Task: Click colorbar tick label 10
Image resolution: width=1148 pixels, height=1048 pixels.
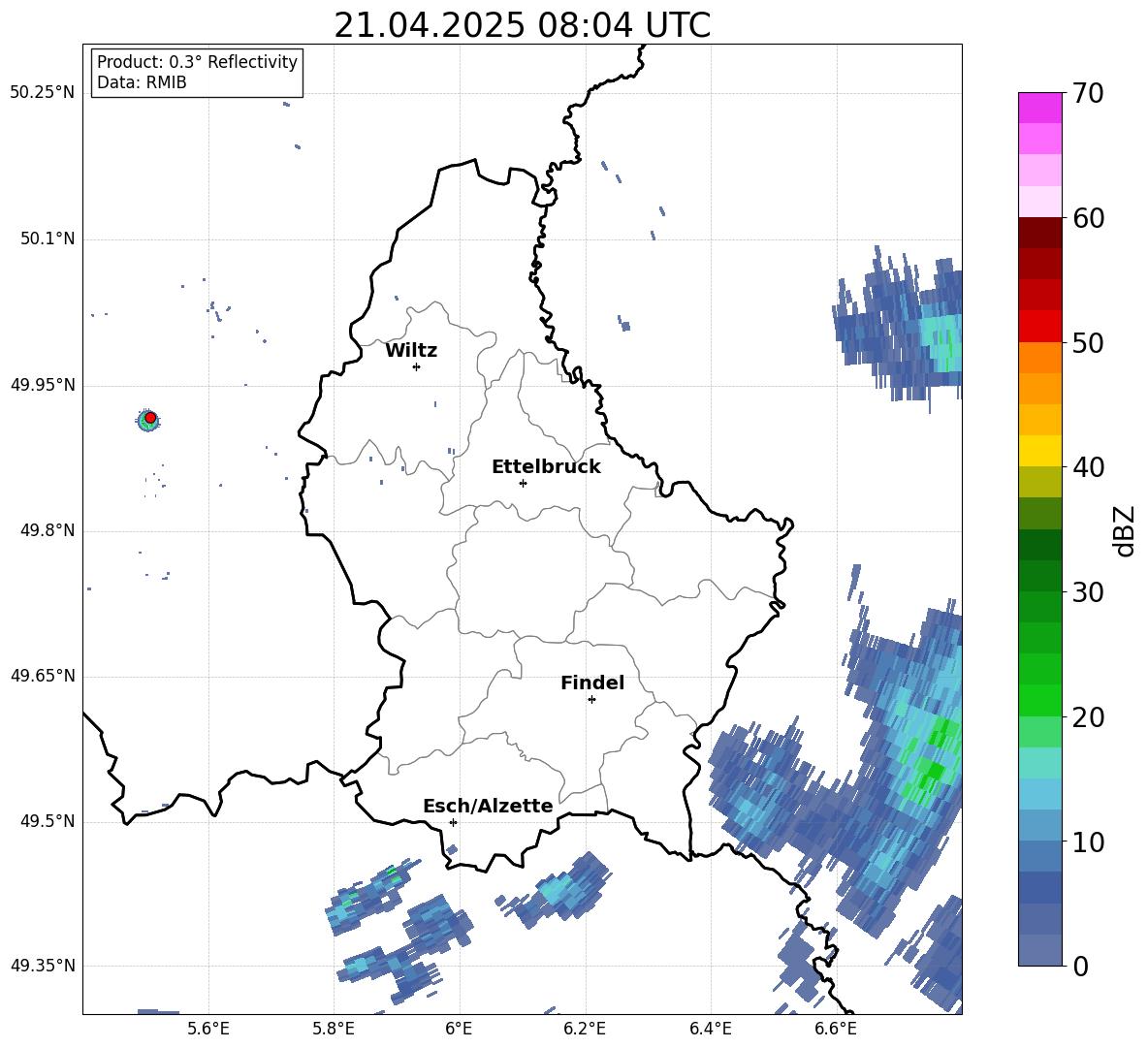Action: pyautogui.click(x=1088, y=842)
